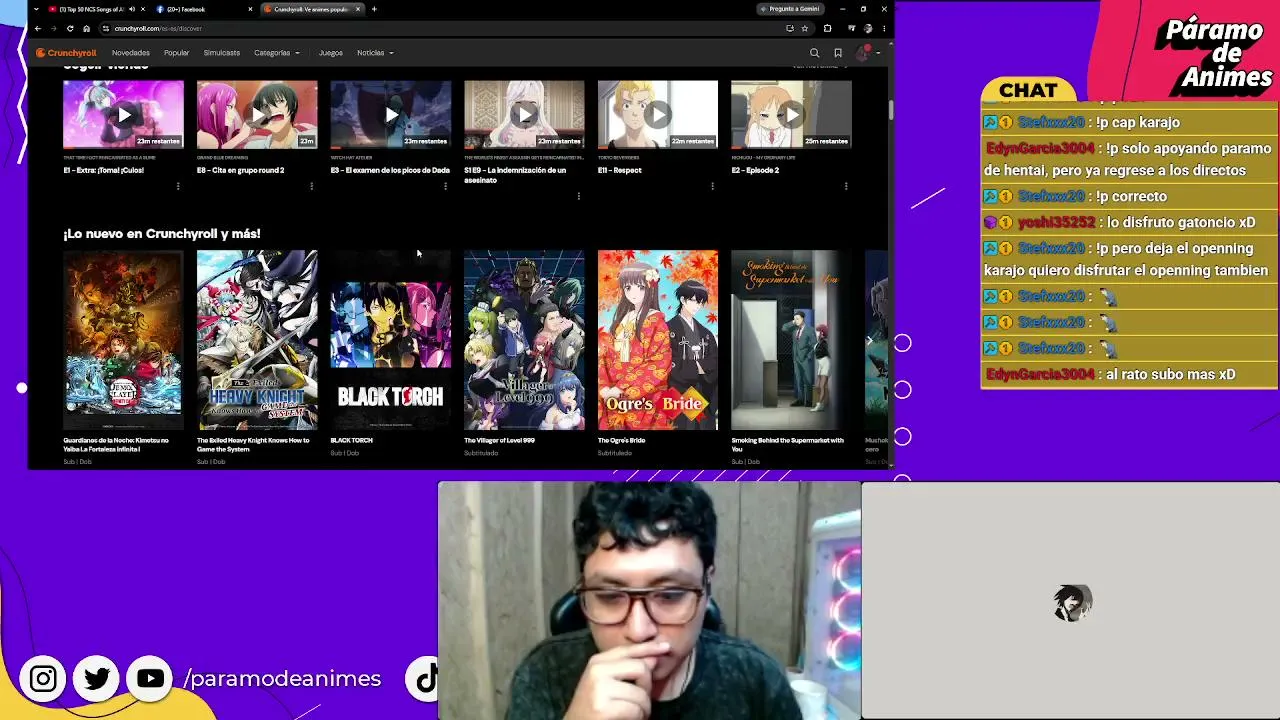Open options menu for E2 Episode 2
Image resolution: width=1280 pixels, height=720 pixels.
point(846,186)
